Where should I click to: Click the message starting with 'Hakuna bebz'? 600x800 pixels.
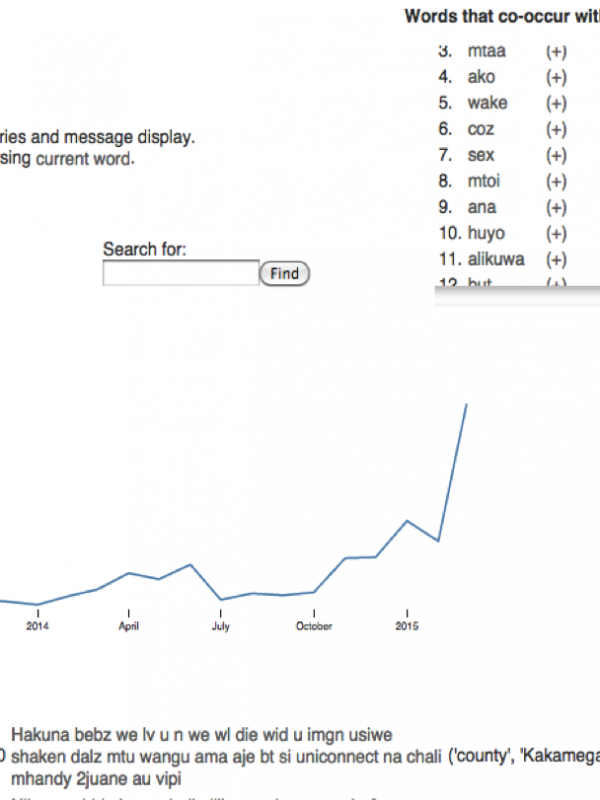tap(200, 735)
